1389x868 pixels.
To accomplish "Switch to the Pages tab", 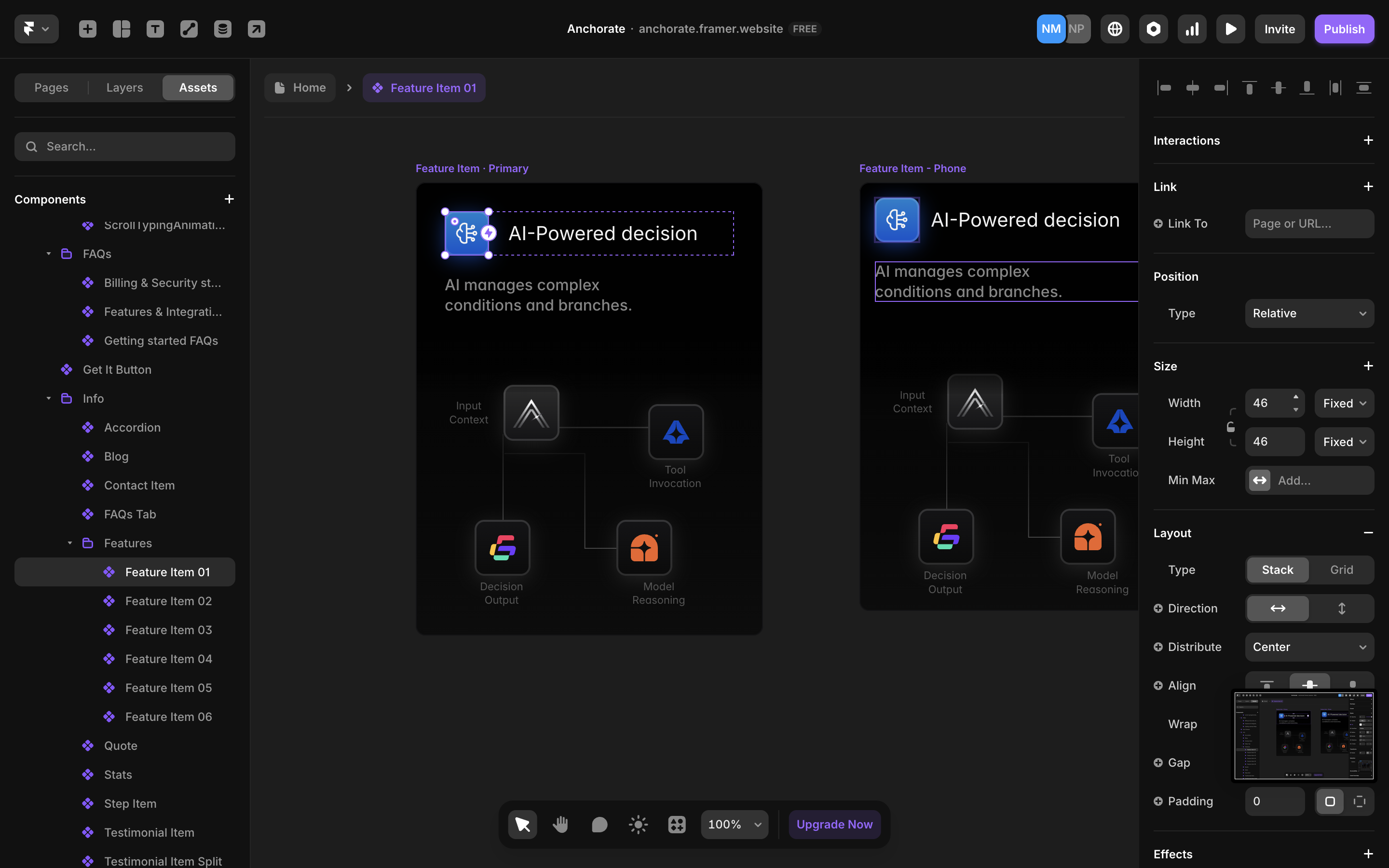I will point(51,87).
